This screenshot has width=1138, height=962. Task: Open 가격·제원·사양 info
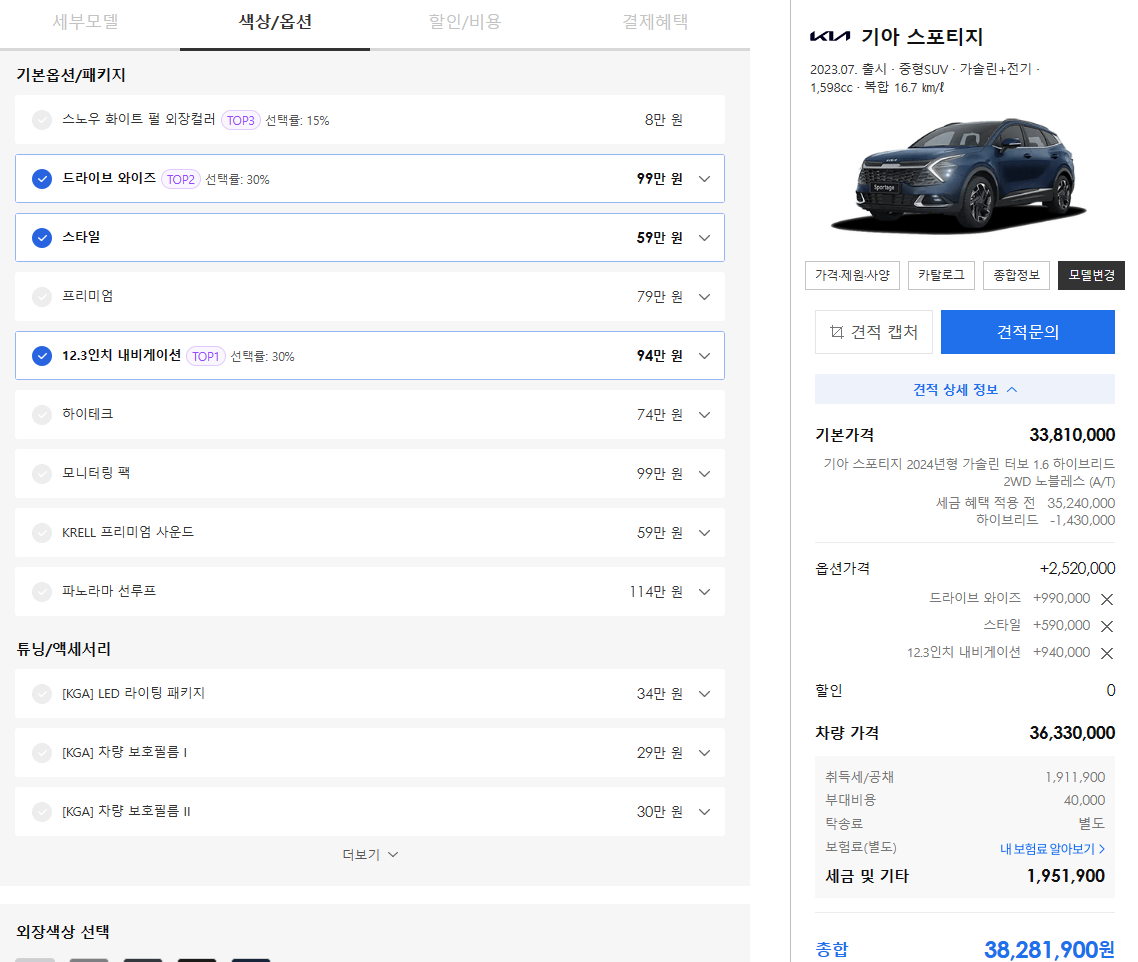pos(852,275)
